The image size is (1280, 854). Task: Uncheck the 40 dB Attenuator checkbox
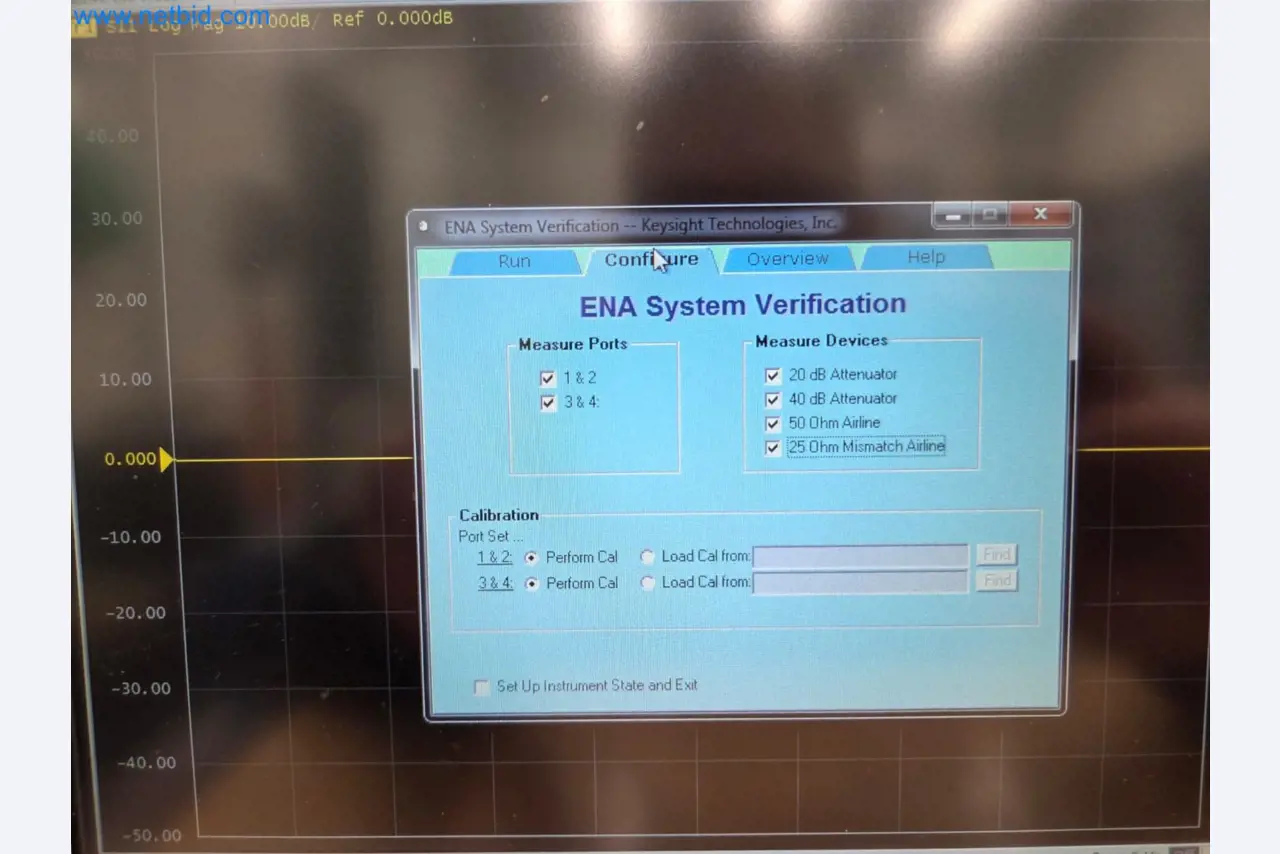[x=772, y=399]
